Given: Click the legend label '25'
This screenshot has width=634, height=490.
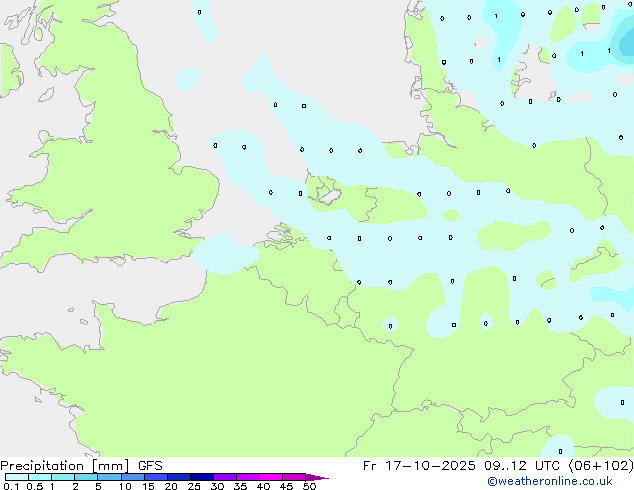Looking at the screenshot, I should (194, 486).
